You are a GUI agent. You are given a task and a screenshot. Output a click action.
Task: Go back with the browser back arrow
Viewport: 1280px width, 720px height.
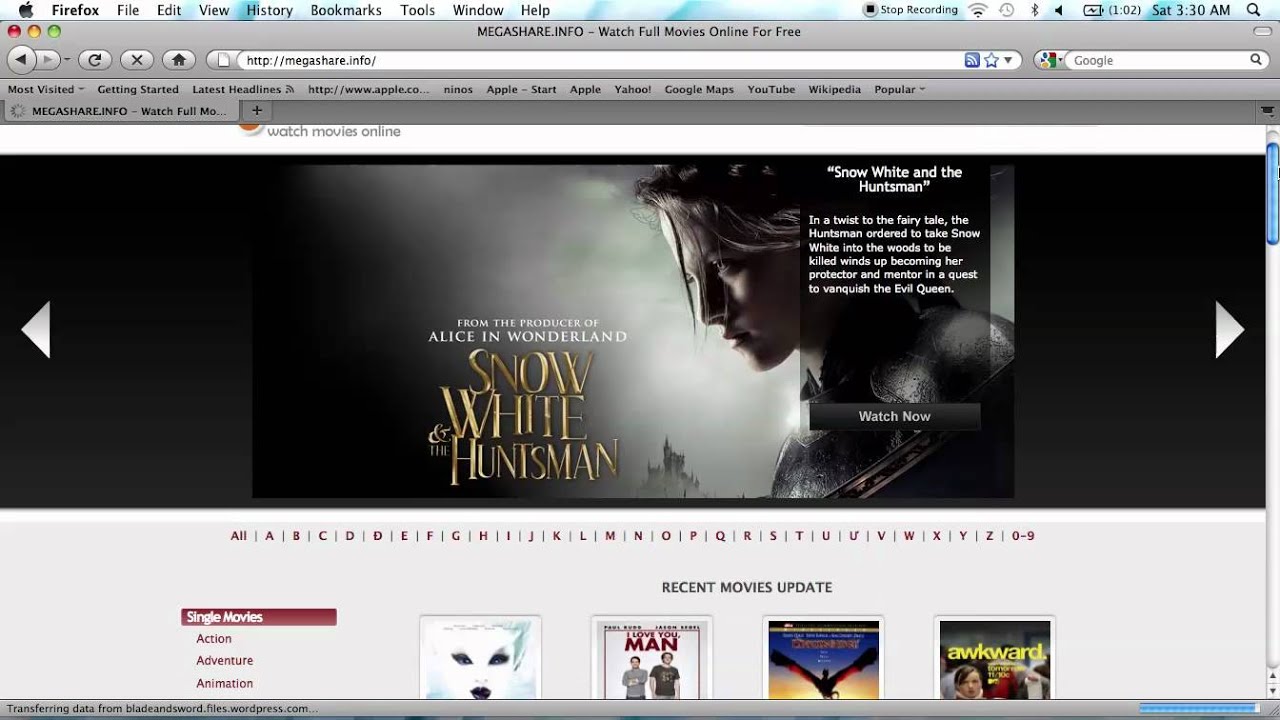point(21,60)
